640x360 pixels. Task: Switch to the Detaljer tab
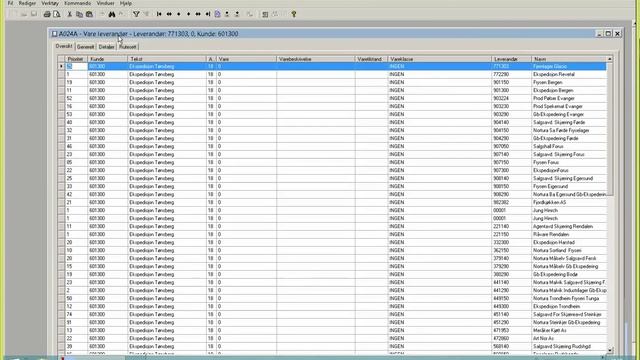107,47
